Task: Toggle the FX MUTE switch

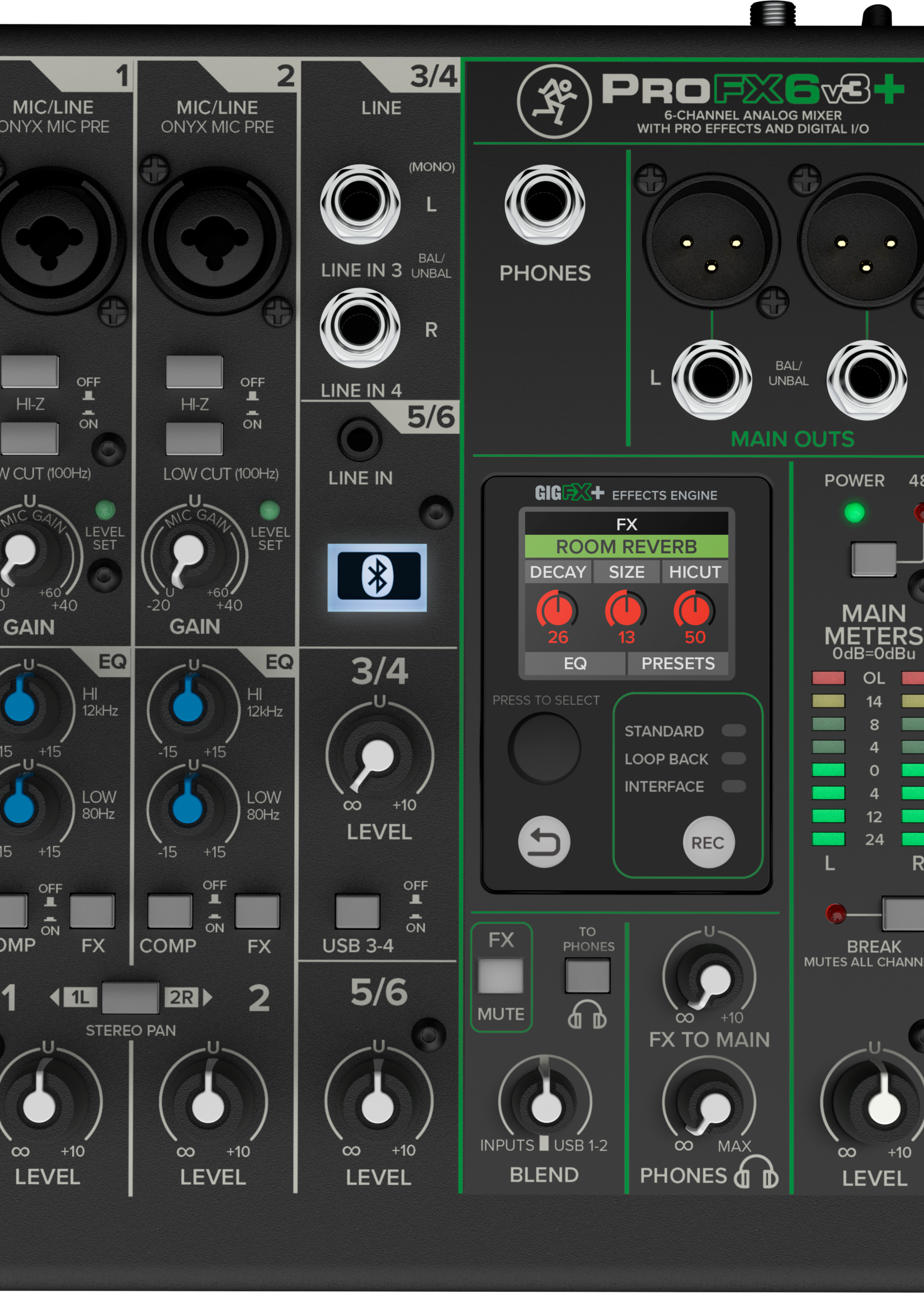Action: click(x=500, y=976)
